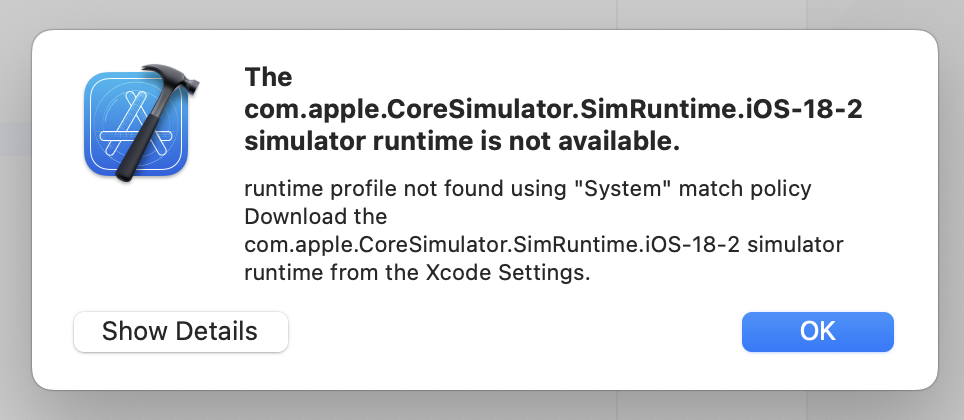This screenshot has width=964, height=420.
Task: Expand error info with Show Details
Action: pyautogui.click(x=180, y=331)
